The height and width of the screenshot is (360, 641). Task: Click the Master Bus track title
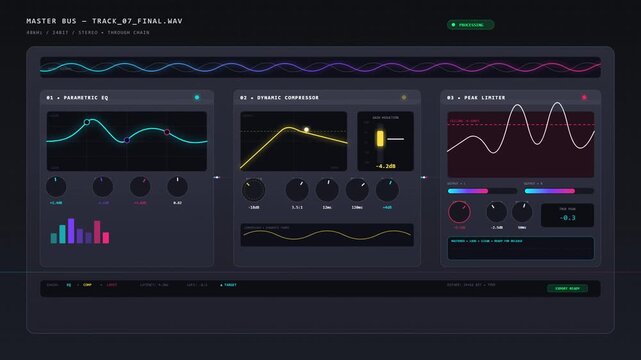[x=104, y=21]
